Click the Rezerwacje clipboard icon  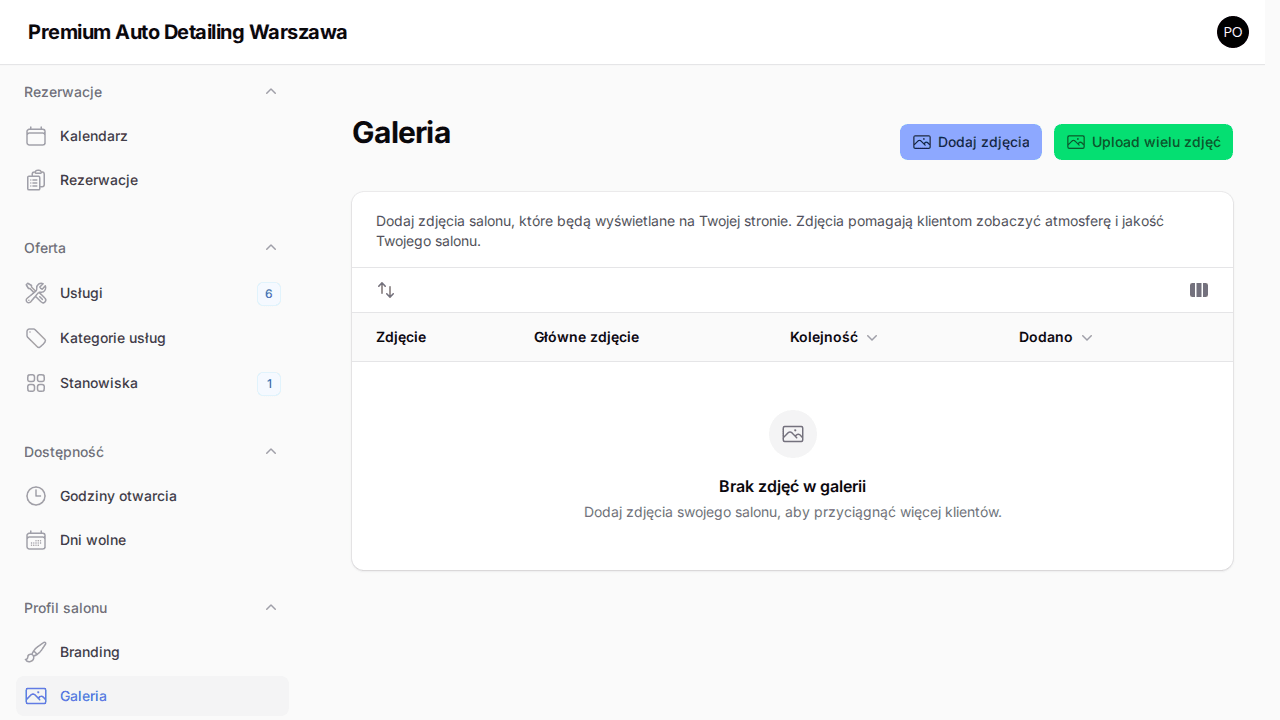(36, 180)
